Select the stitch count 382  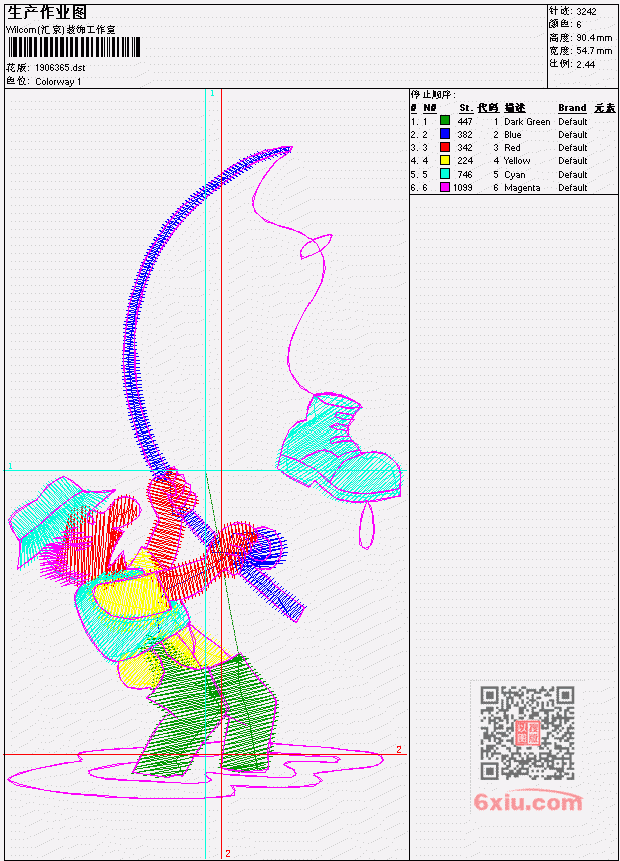point(465,135)
